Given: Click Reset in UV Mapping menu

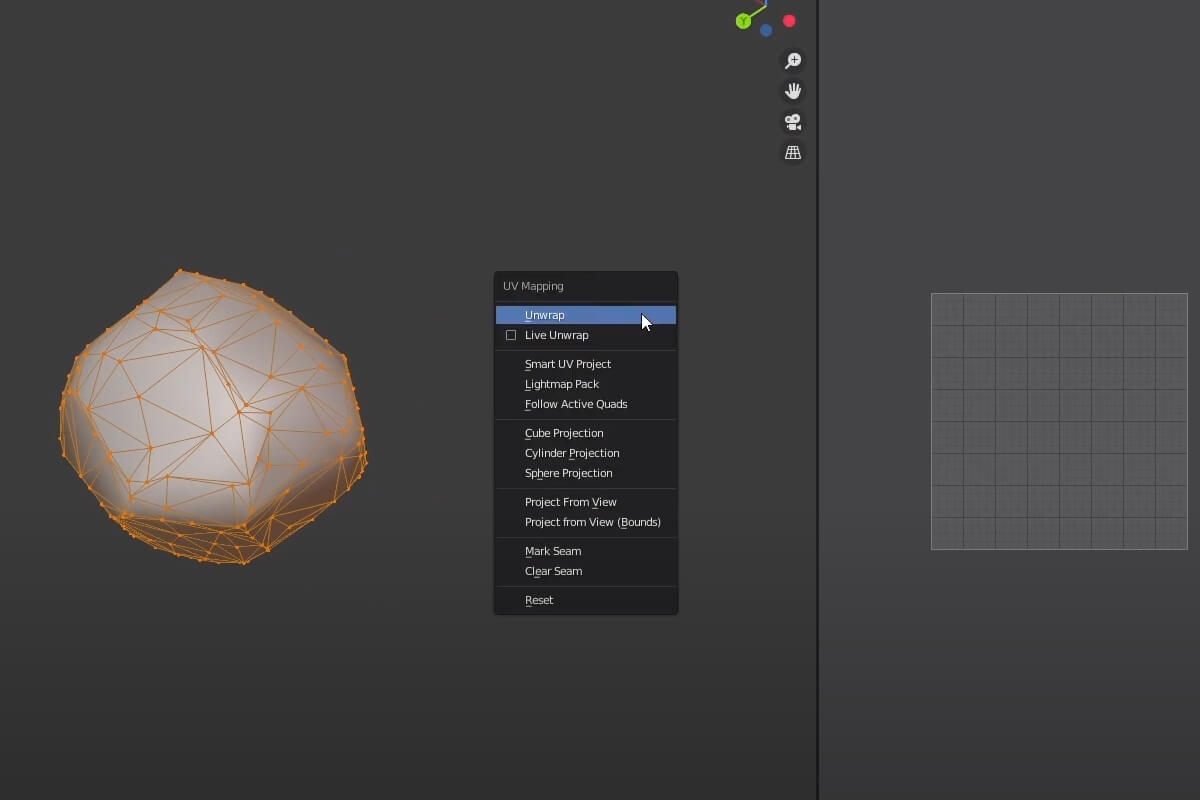Looking at the screenshot, I should tap(586, 600).
